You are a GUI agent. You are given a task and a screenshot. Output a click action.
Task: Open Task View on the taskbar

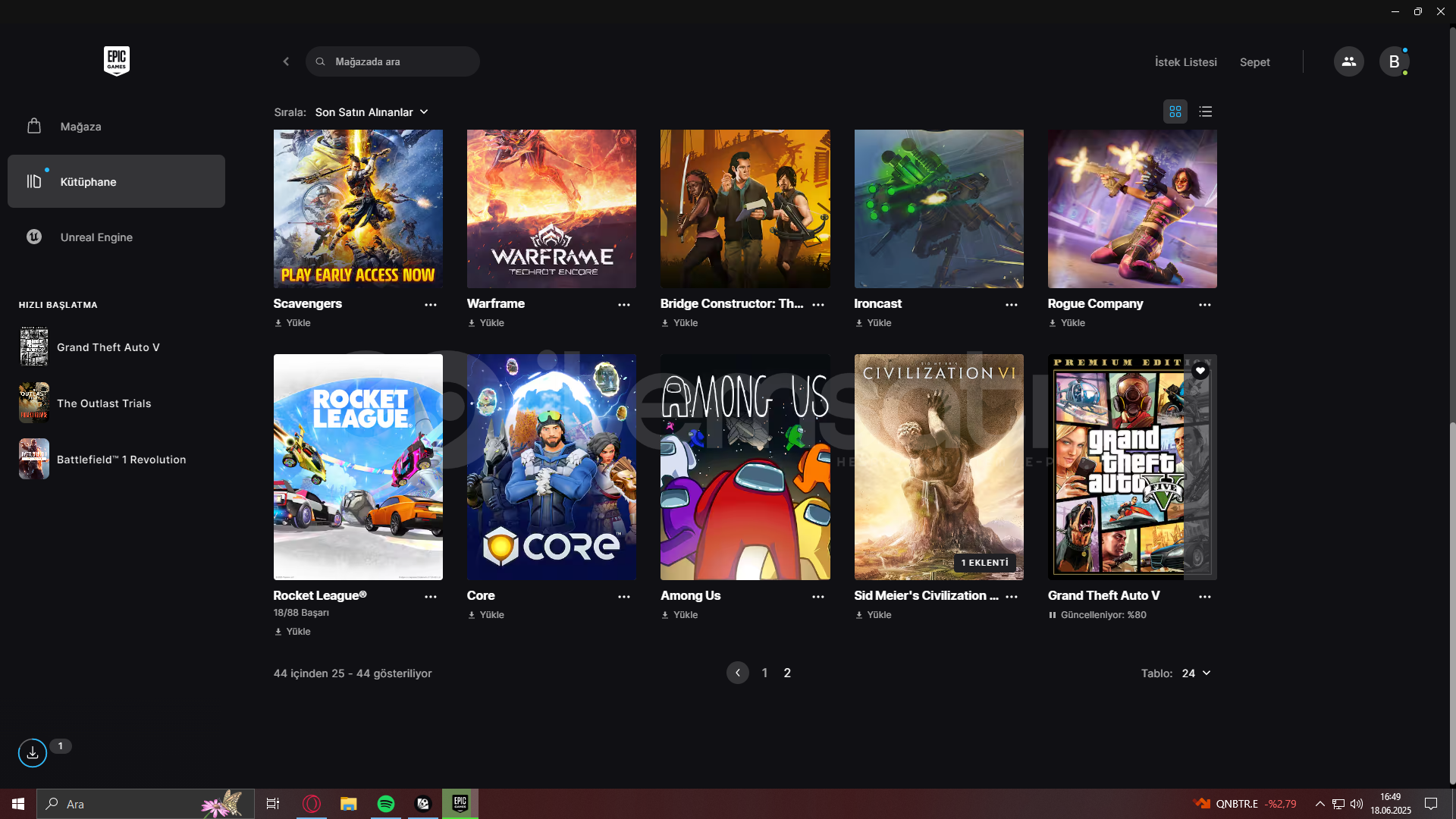[273, 804]
